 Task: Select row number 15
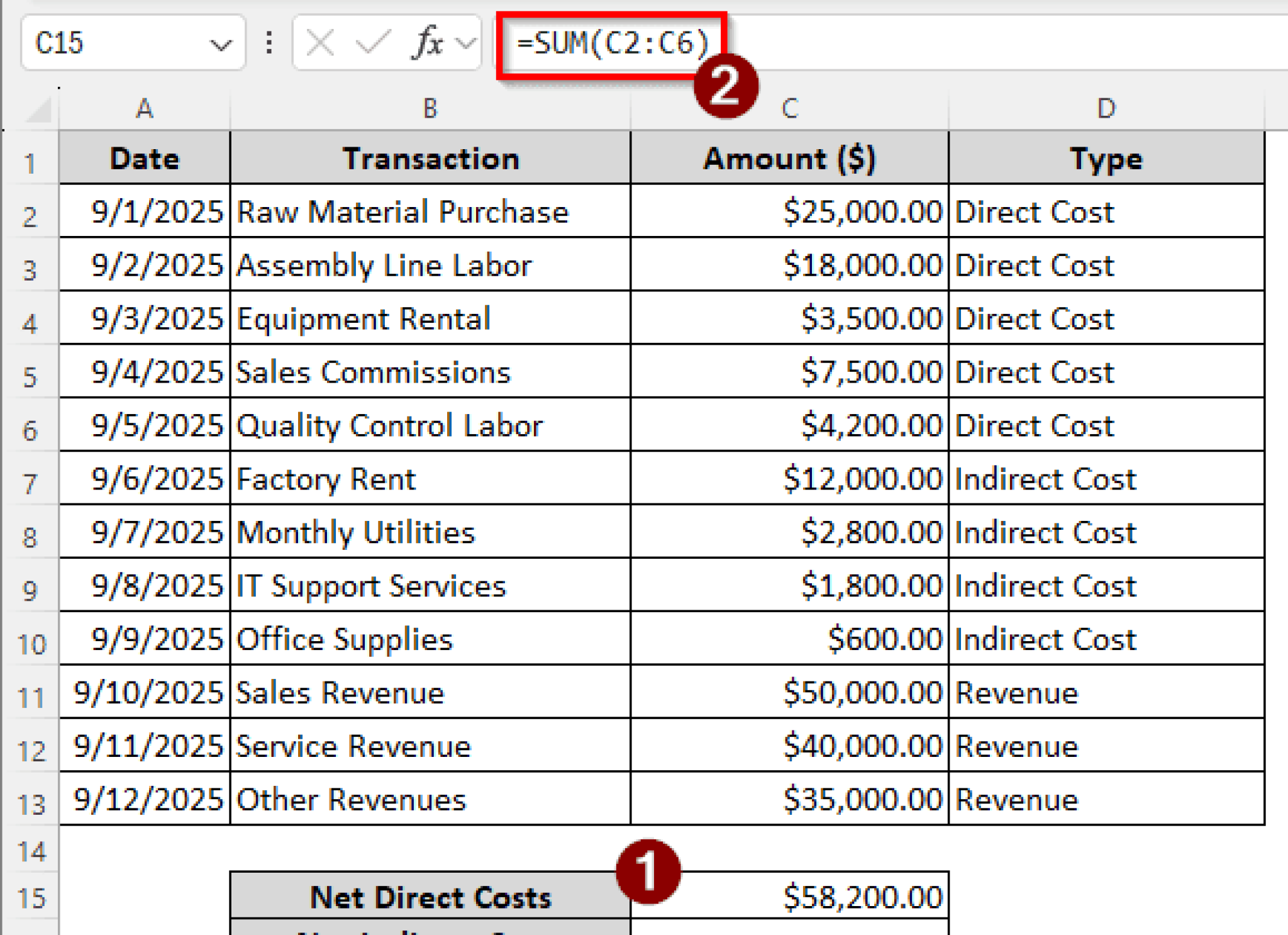(x=33, y=897)
